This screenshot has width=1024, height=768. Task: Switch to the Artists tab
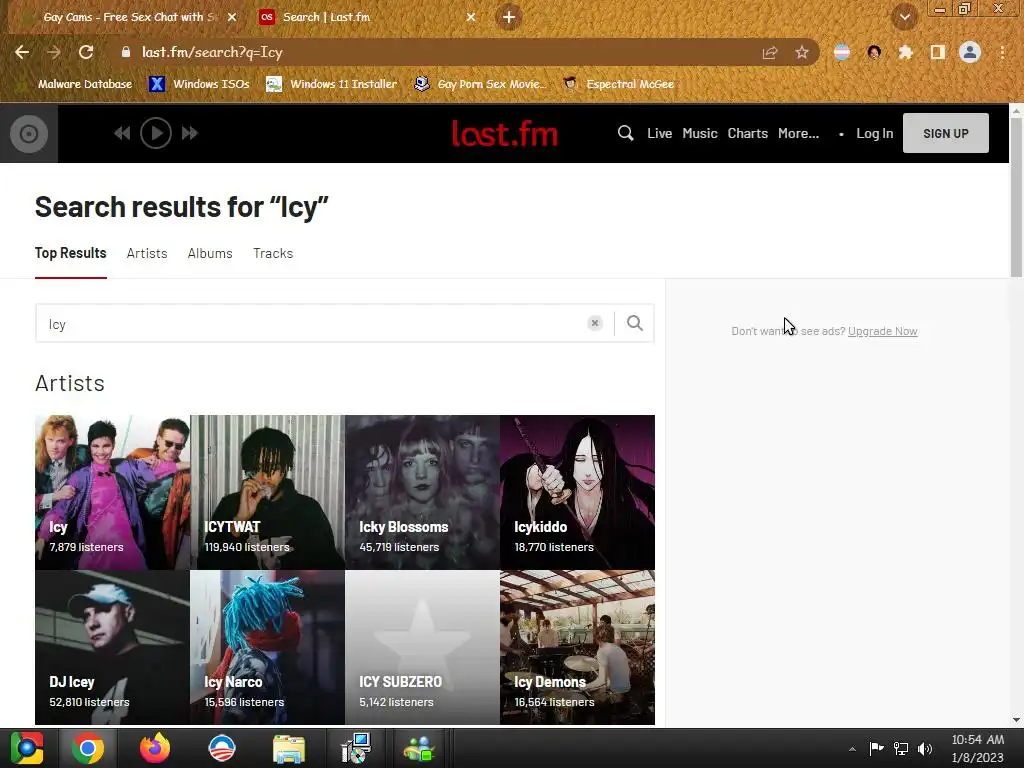point(147,253)
